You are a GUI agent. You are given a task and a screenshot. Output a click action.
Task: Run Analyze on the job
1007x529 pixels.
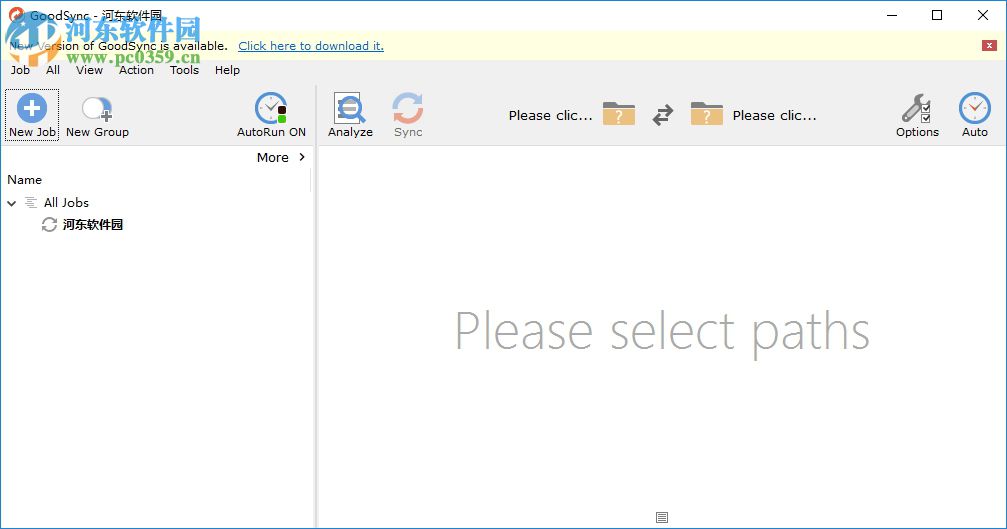(350, 115)
